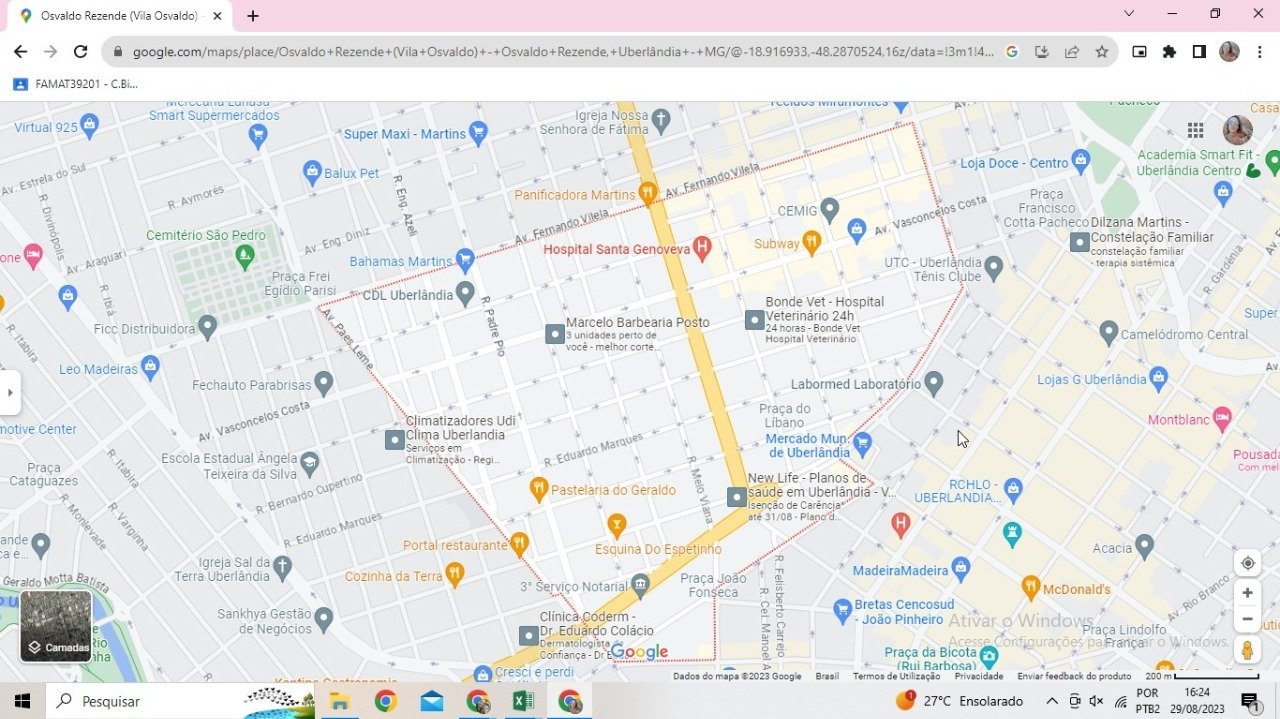Select the CEMIG location pin
The image size is (1280, 719).
tap(829, 210)
